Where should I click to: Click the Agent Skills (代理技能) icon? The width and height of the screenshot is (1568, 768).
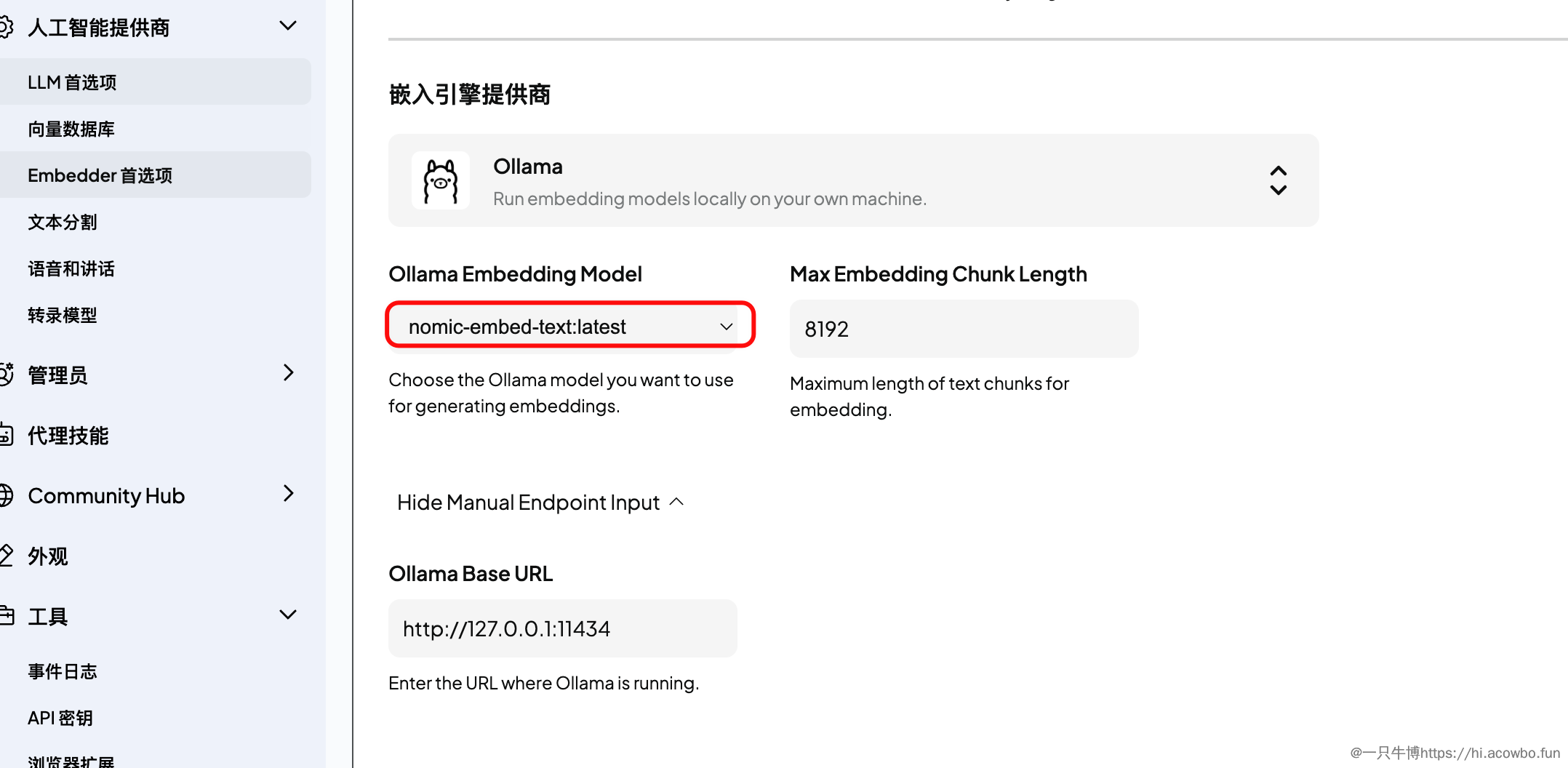pyautogui.click(x=7, y=434)
